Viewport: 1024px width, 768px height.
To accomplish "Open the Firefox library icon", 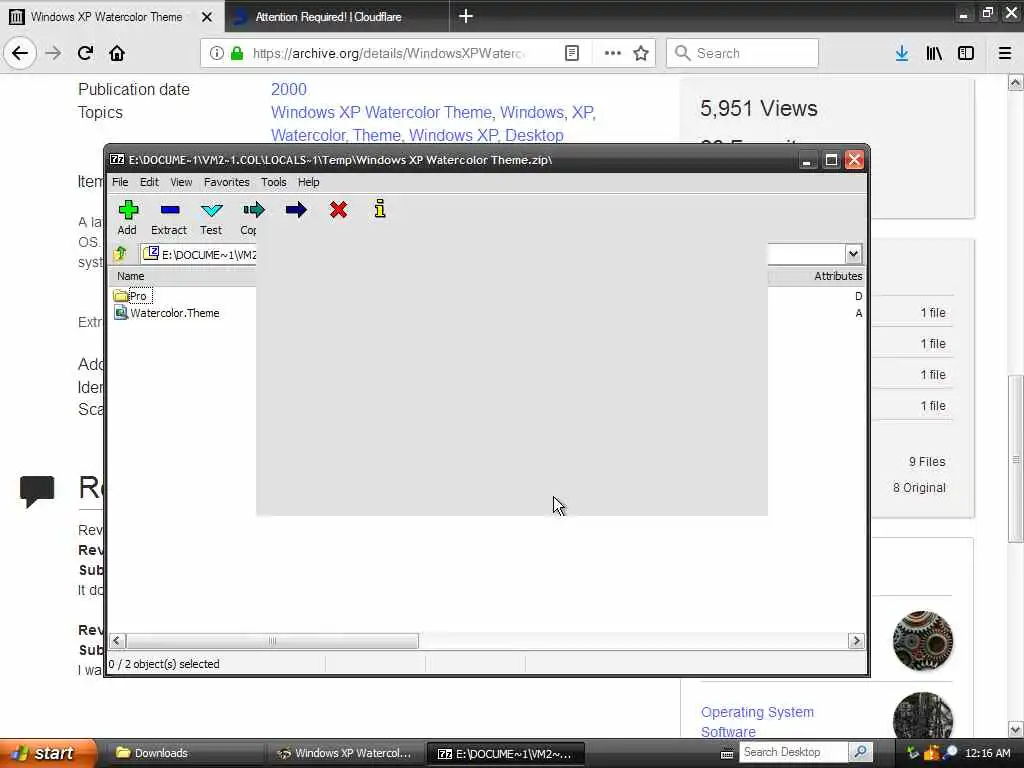I will click(x=934, y=53).
